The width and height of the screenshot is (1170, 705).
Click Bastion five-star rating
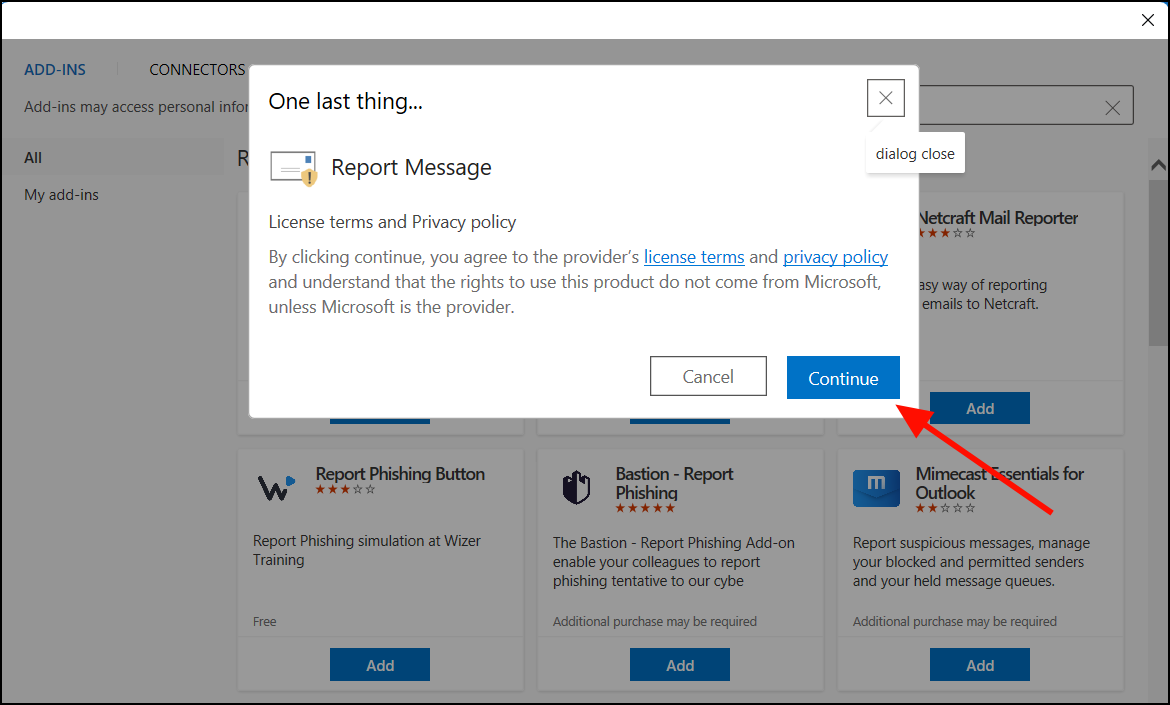(645, 508)
